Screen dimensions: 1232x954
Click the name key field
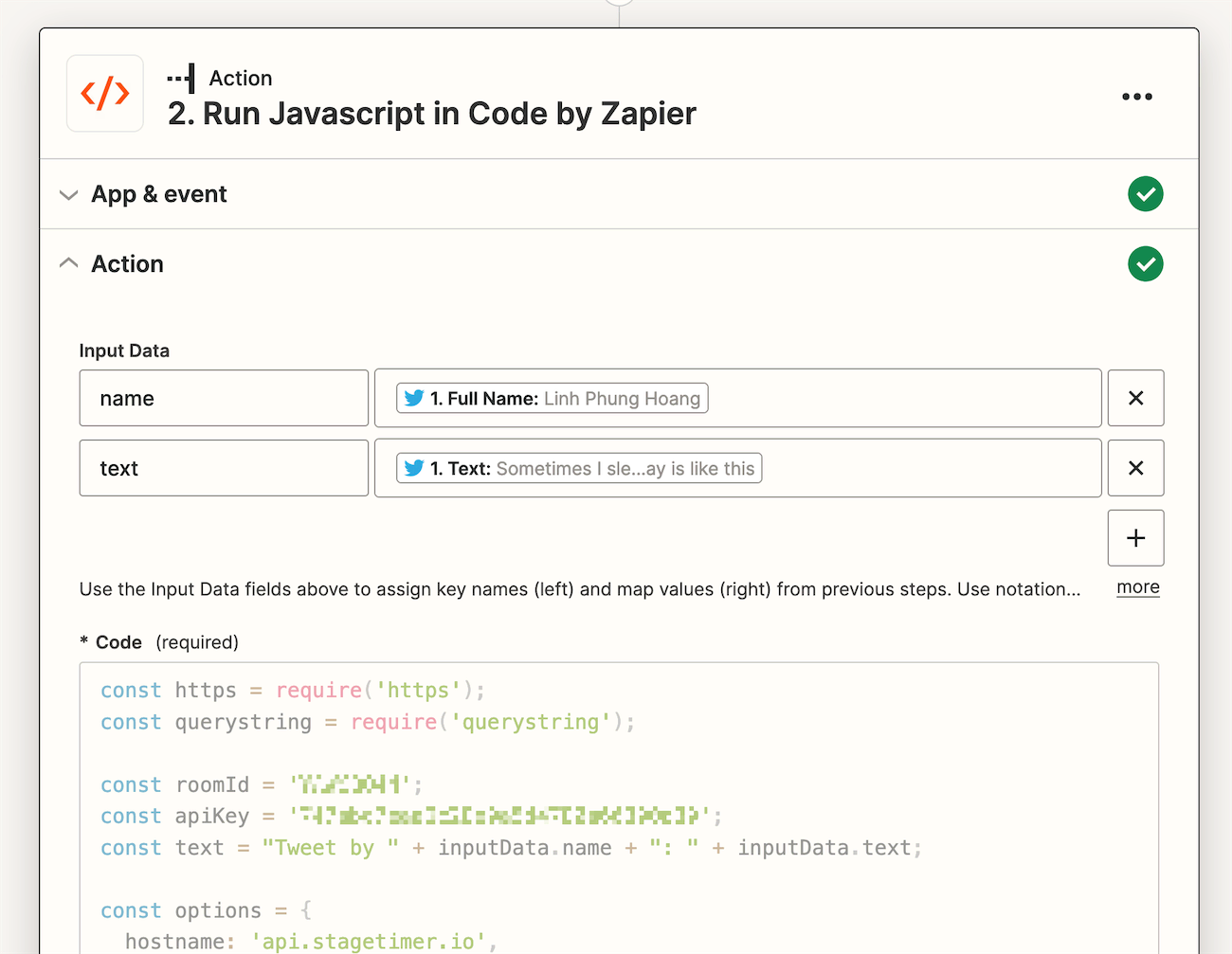pos(224,398)
